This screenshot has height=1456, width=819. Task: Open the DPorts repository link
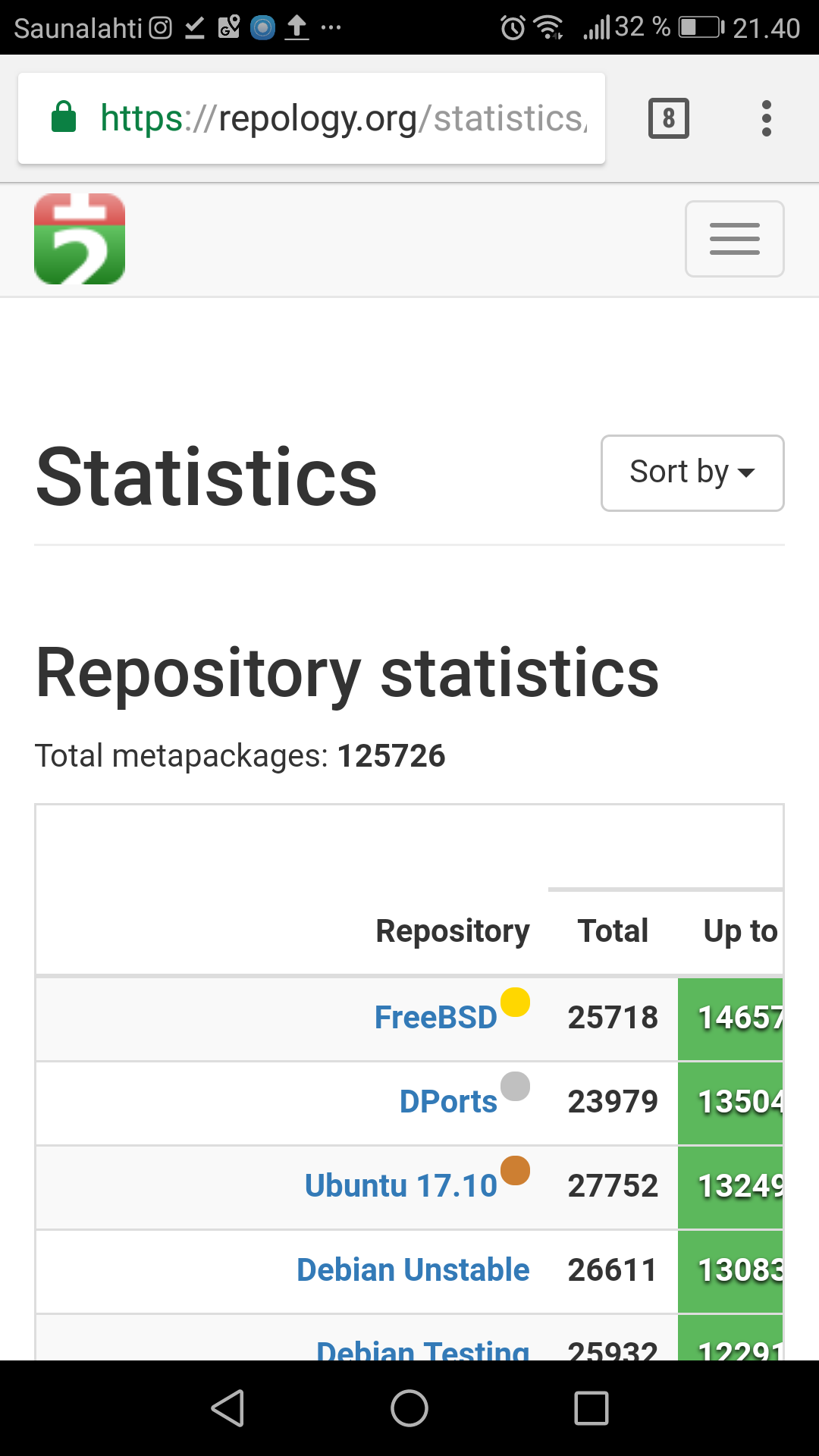[x=447, y=1102]
